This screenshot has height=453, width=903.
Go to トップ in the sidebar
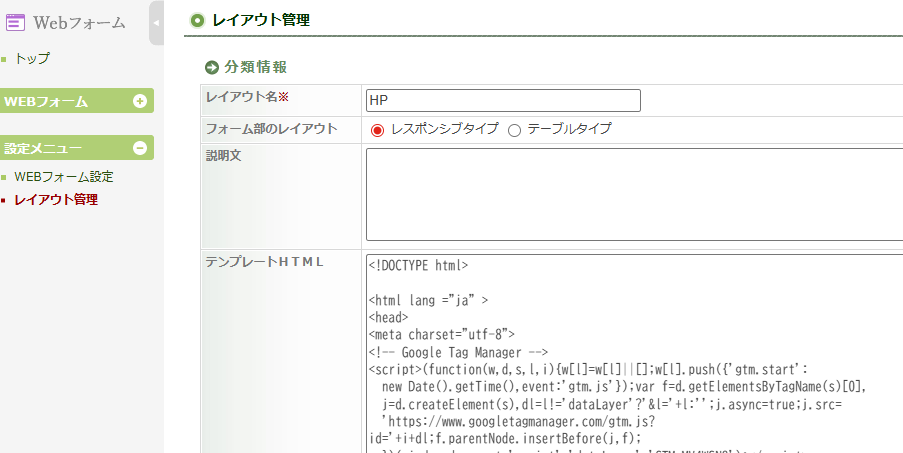(32, 59)
